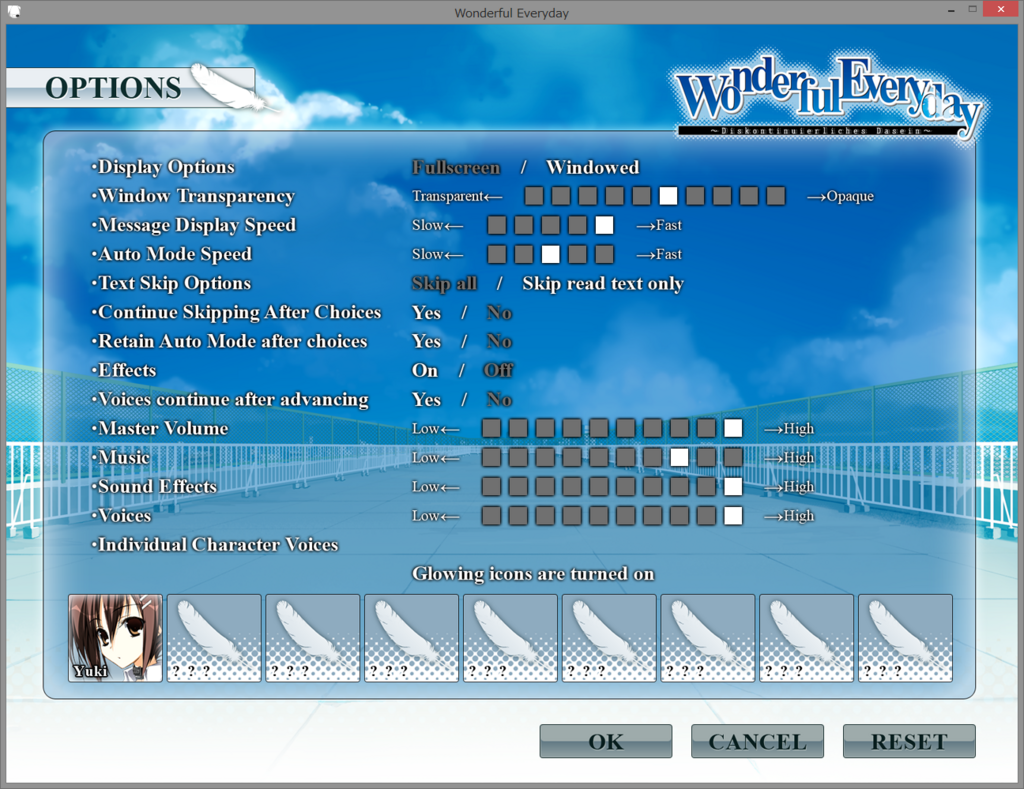Select the highest Master Volume box
This screenshot has width=1024, height=789.
point(733,428)
